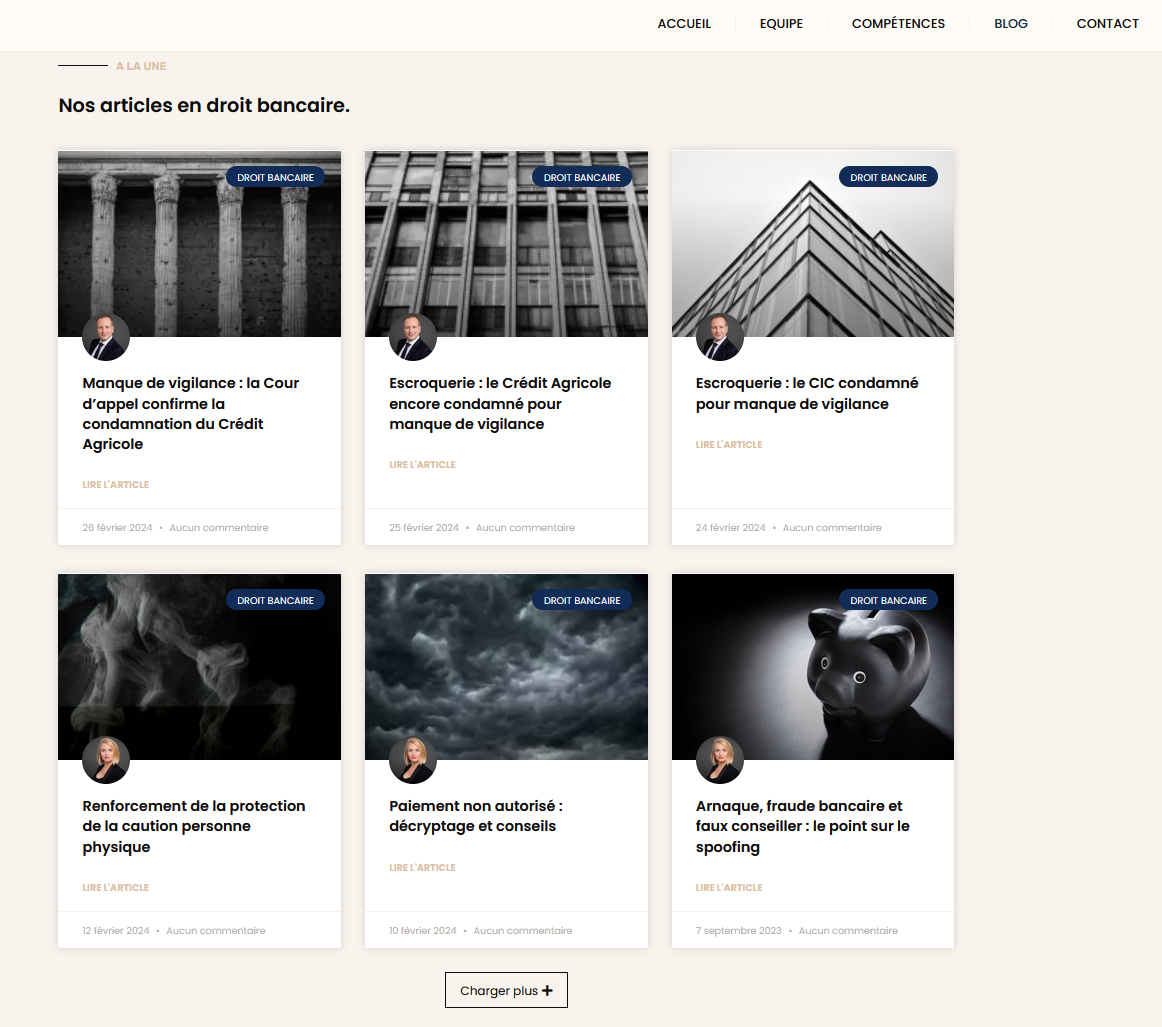
Task: Click the date 25 février 2024
Action: point(424,528)
